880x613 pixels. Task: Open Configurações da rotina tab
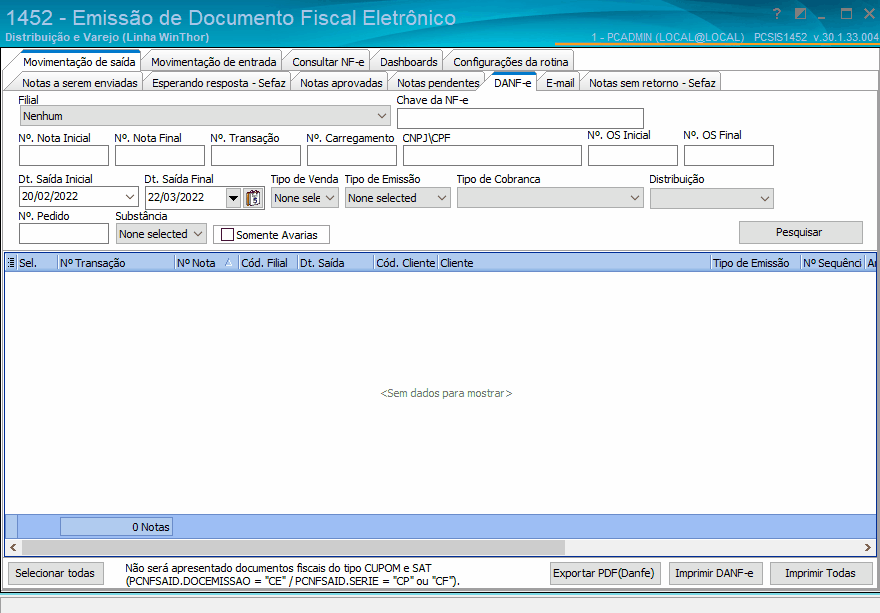click(511, 62)
